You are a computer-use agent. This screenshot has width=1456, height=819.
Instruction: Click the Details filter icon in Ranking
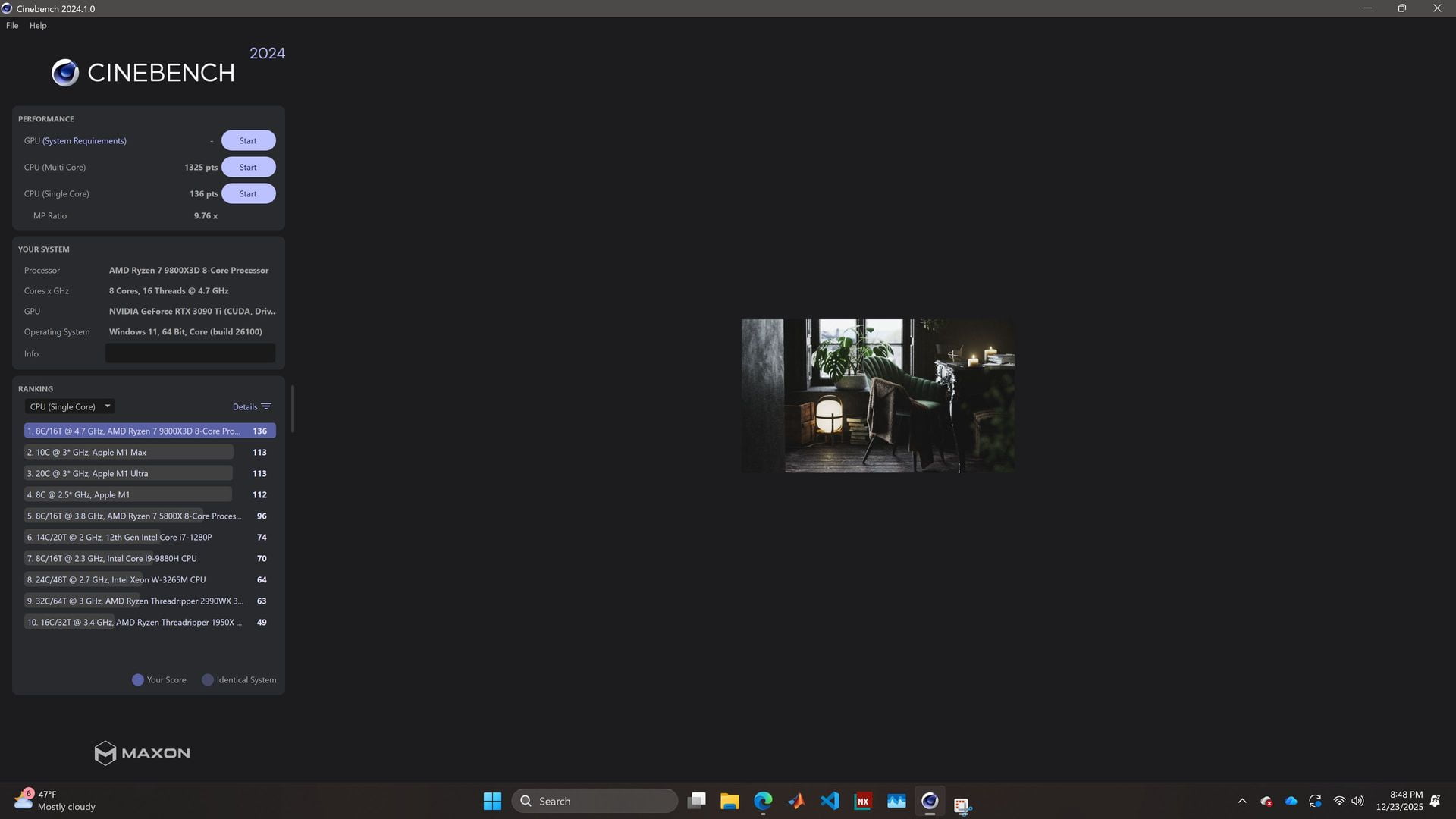[x=266, y=406]
